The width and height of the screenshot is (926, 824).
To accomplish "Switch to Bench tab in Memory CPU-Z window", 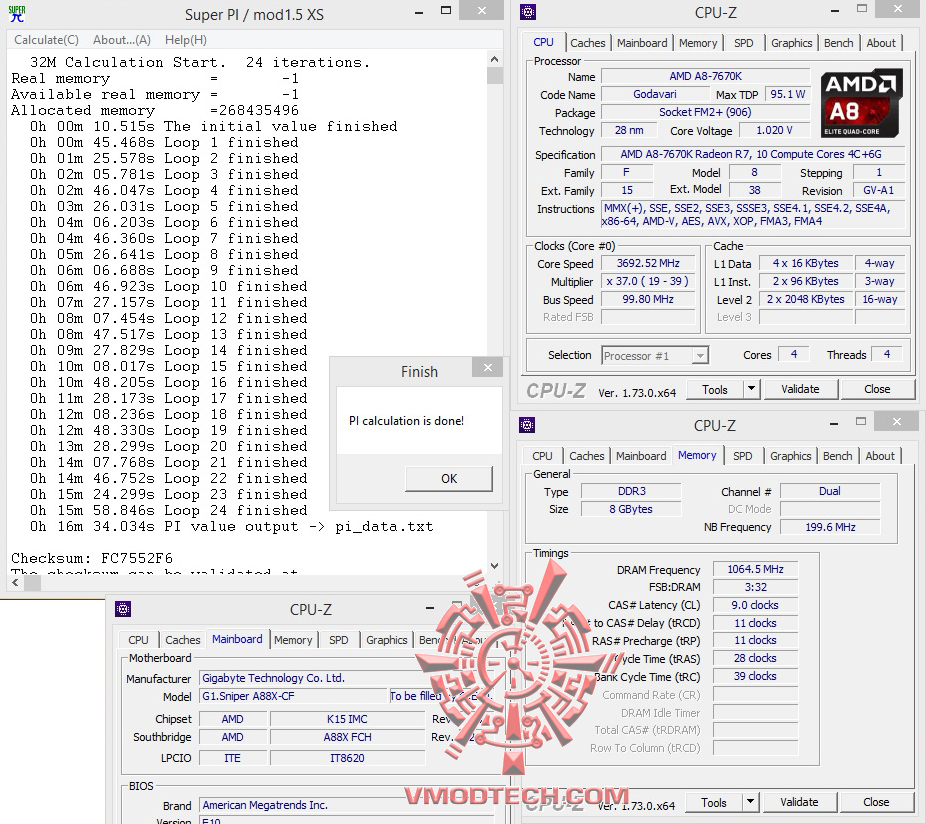I will [x=837, y=456].
